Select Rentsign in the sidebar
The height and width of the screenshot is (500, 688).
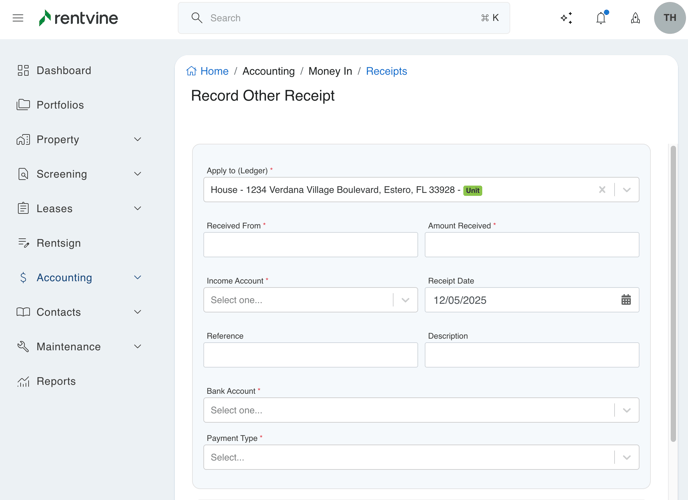click(x=58, y=243)
